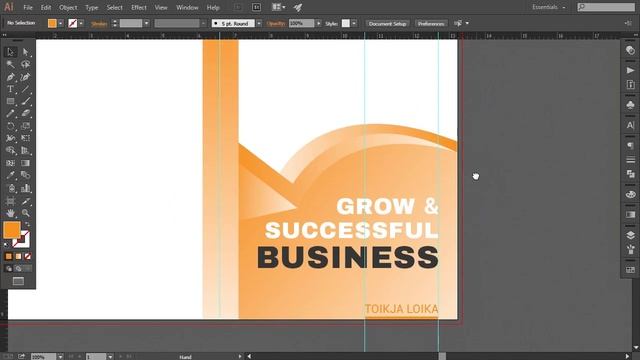Select the Scale tool
This screenshot has height=360, width=640.
point(26,126)
